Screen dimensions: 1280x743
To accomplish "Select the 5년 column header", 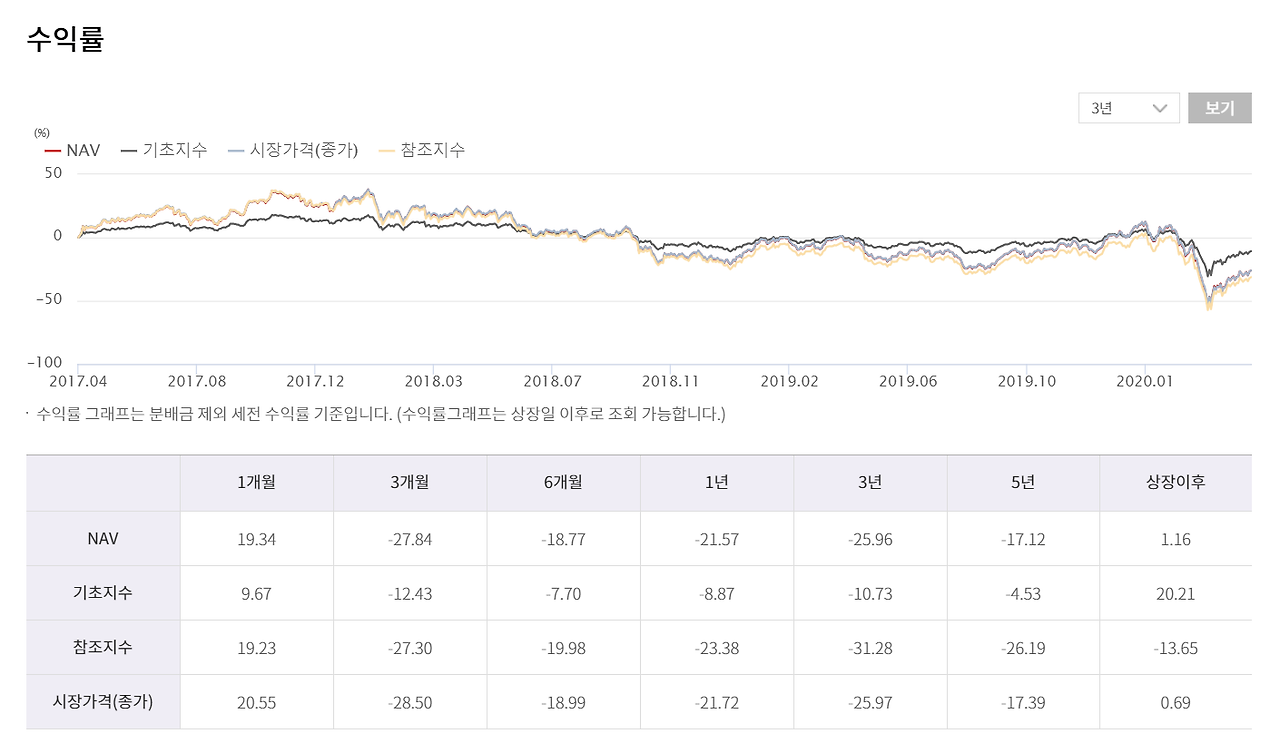I will pyautogui.click(x=1023, y=483).
